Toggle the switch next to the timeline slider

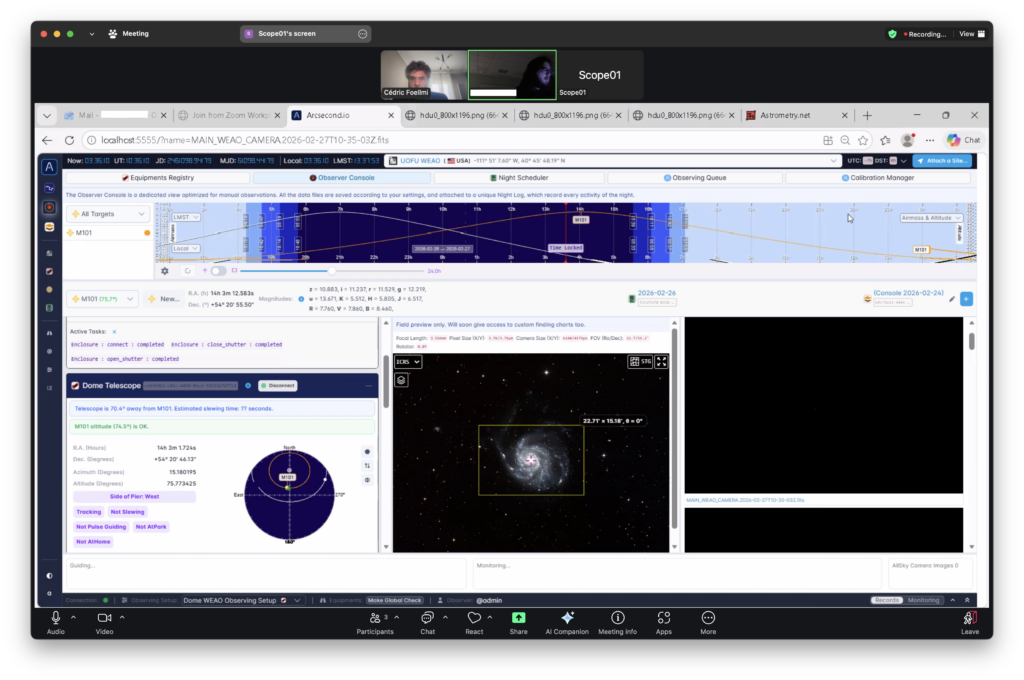(x=217, y=270)
